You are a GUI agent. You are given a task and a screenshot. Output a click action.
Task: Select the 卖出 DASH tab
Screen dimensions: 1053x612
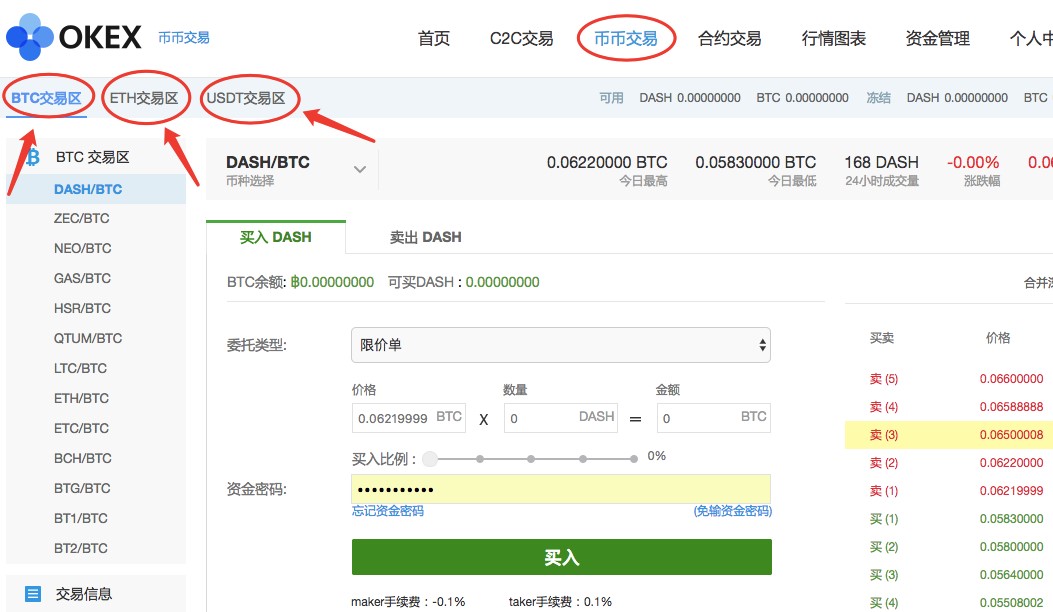[426, 237]
